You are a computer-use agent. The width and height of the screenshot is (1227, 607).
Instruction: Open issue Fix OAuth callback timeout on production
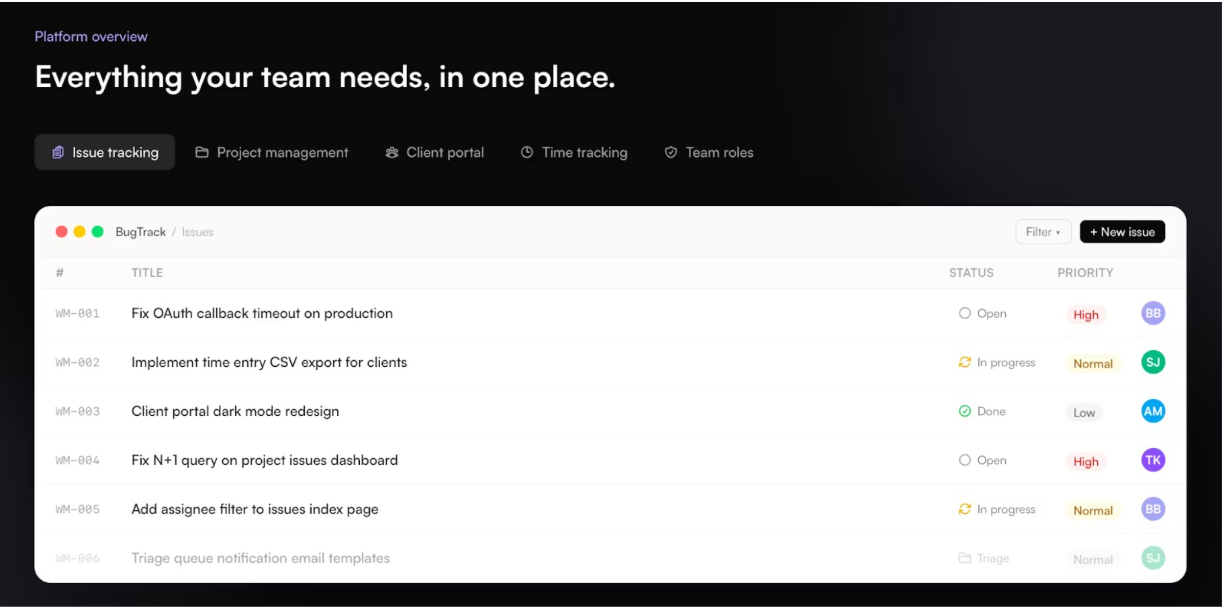(262, 313)
